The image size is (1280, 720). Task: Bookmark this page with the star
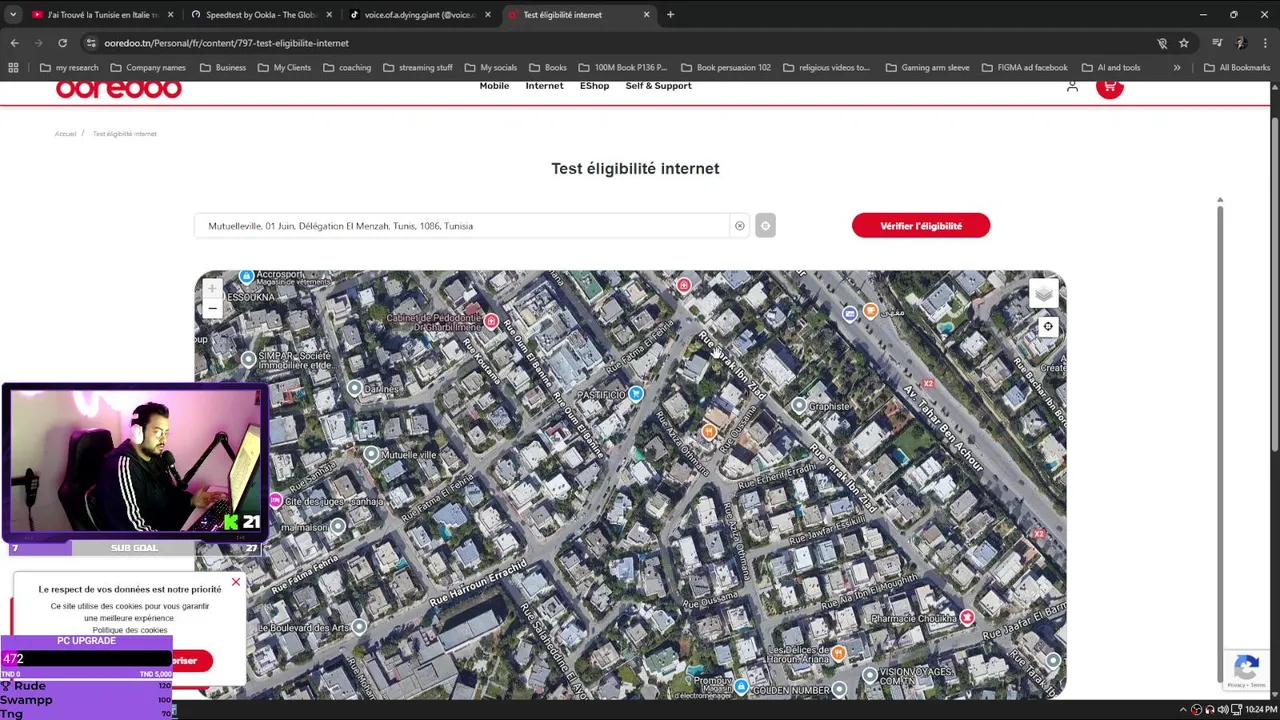point(1184,43)
